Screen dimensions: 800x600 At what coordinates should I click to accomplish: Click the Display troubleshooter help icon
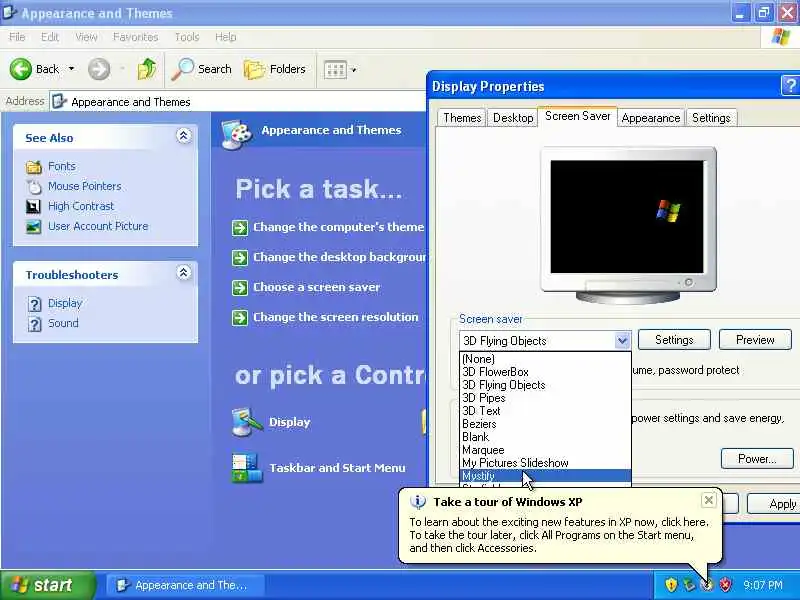click(x=34, y=304)
